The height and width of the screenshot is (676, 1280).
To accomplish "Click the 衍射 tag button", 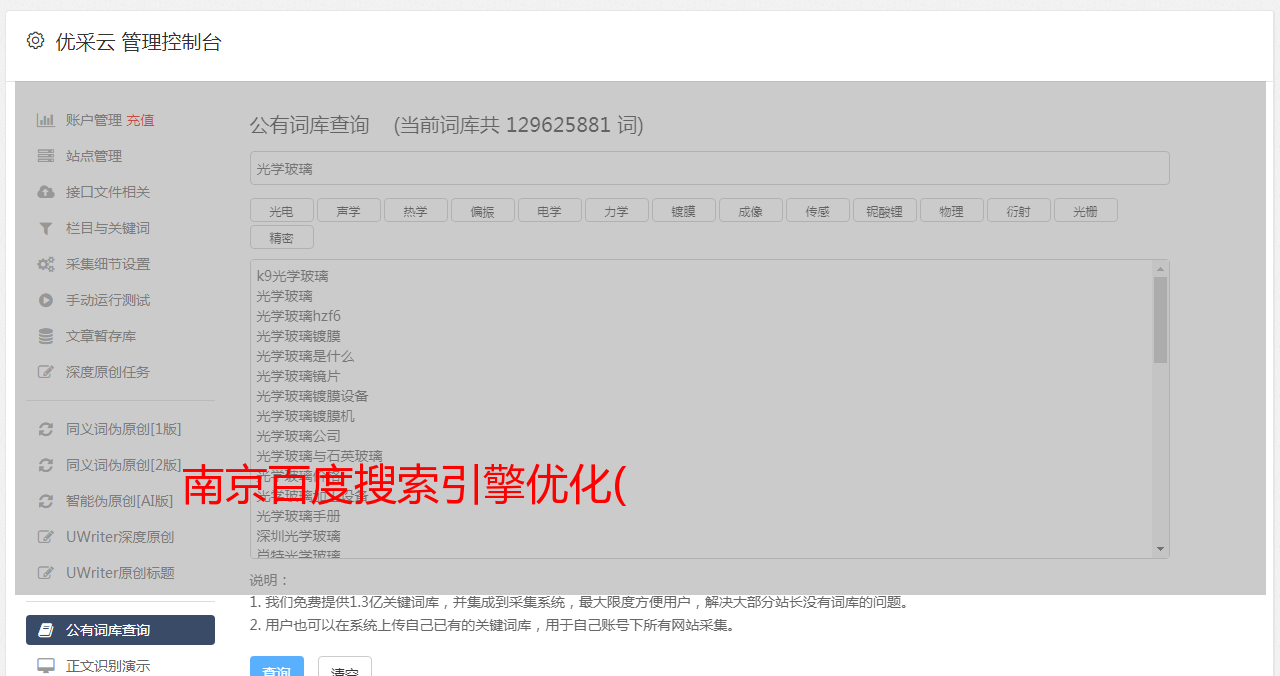I will click(x=1018, y=210).
